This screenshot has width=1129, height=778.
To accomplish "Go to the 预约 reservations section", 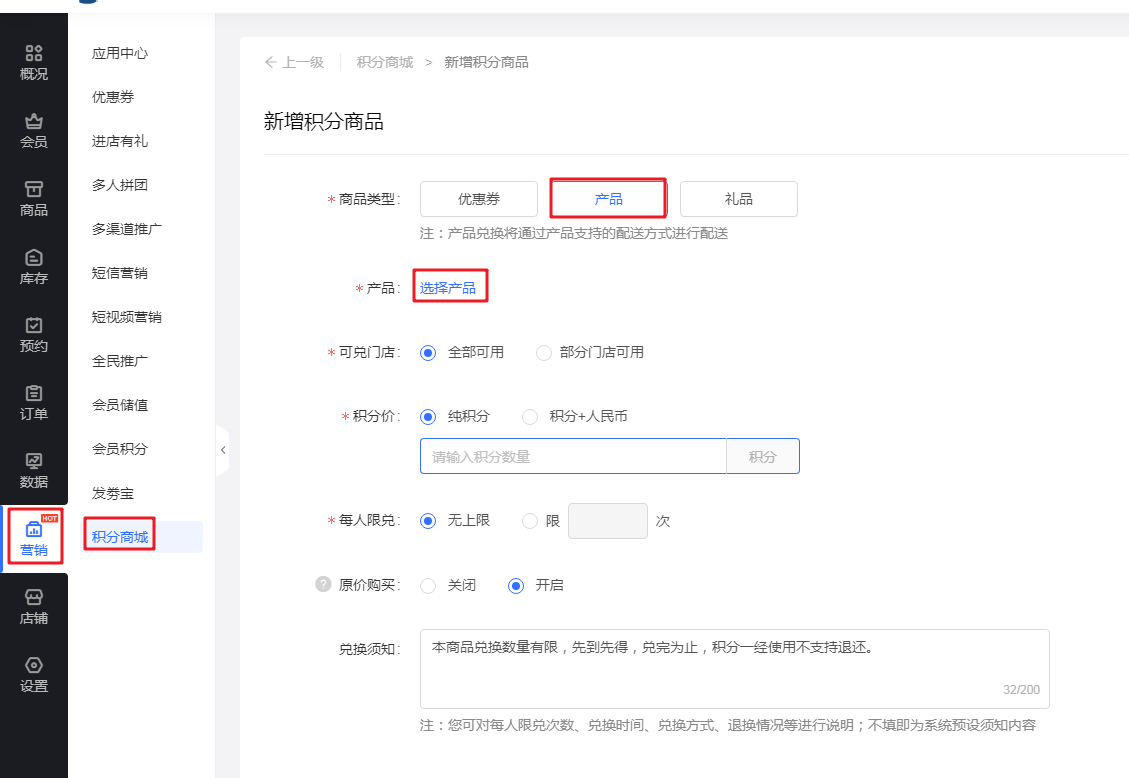I will (34, 335).
